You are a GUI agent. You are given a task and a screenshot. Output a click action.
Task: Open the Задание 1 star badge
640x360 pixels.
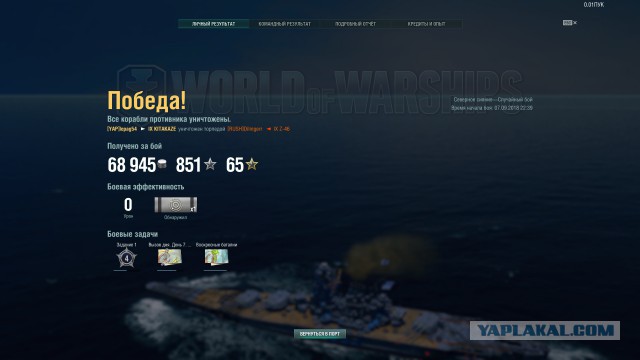127,258
